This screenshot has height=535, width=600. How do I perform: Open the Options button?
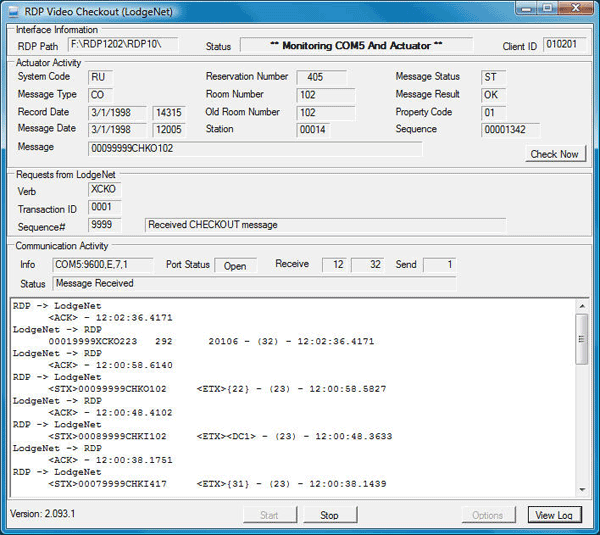(x=488, y=515)
